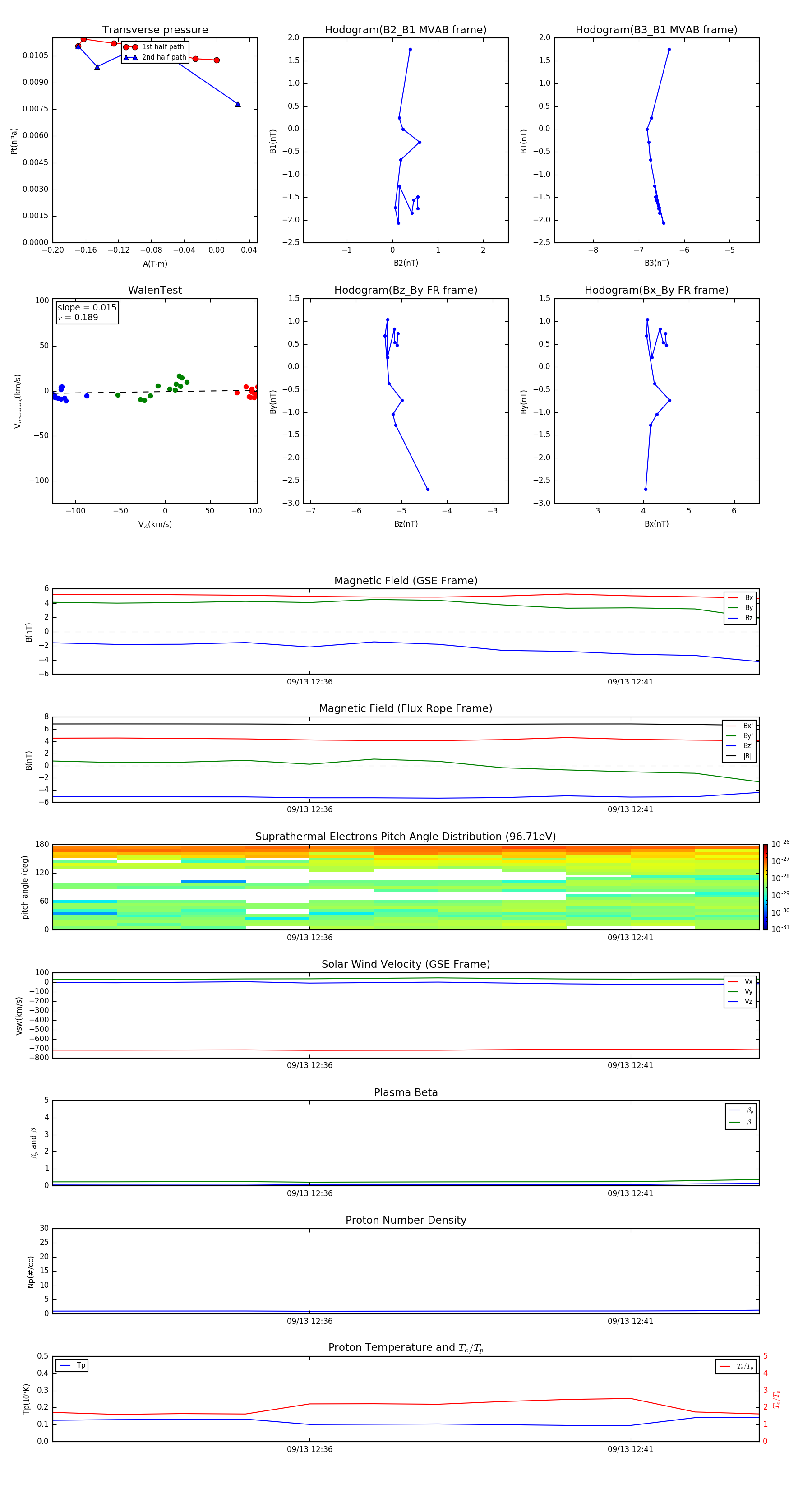Screen dimensions: 812x1489
Task: Click the 'Tp' legend entry in temperature plot
Action: [x=72, y=1365]
